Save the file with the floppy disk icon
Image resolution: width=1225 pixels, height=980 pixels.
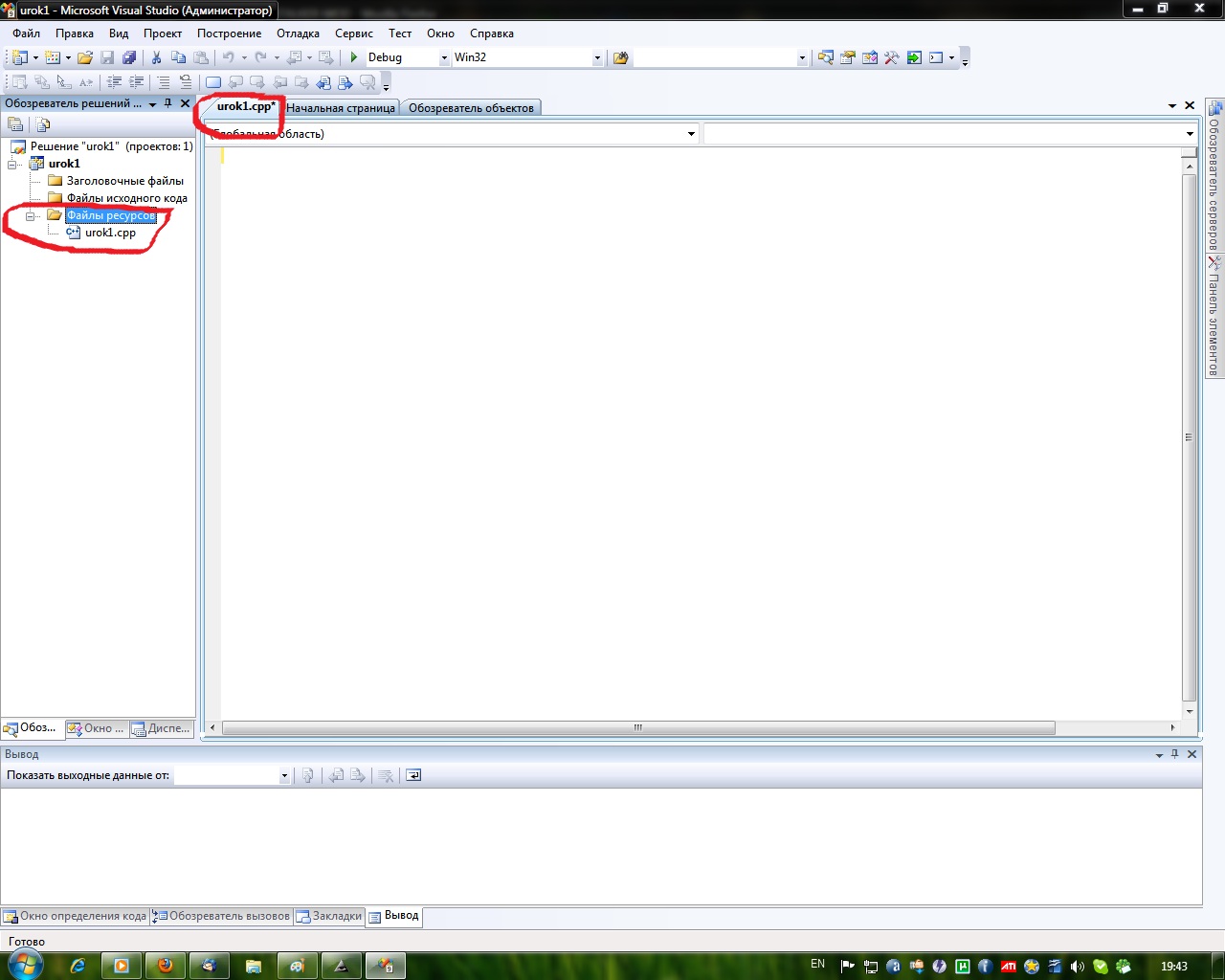(x=107, y=57)
